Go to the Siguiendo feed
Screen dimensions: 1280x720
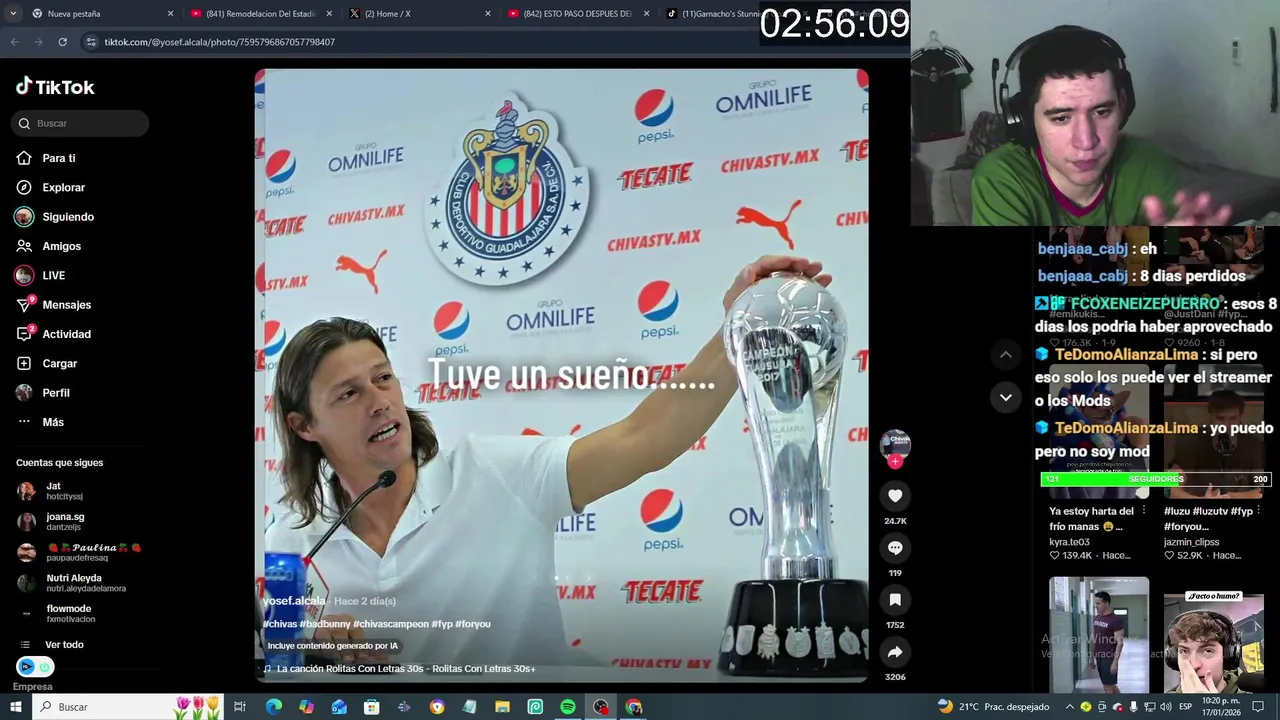[54, 217]
